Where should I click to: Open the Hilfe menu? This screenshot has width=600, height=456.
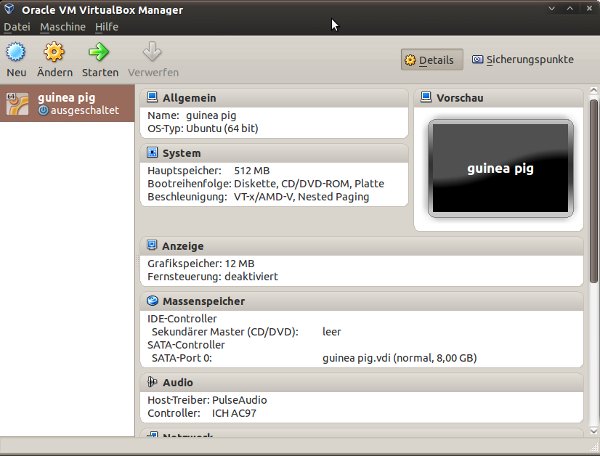[x=107, y=27]
